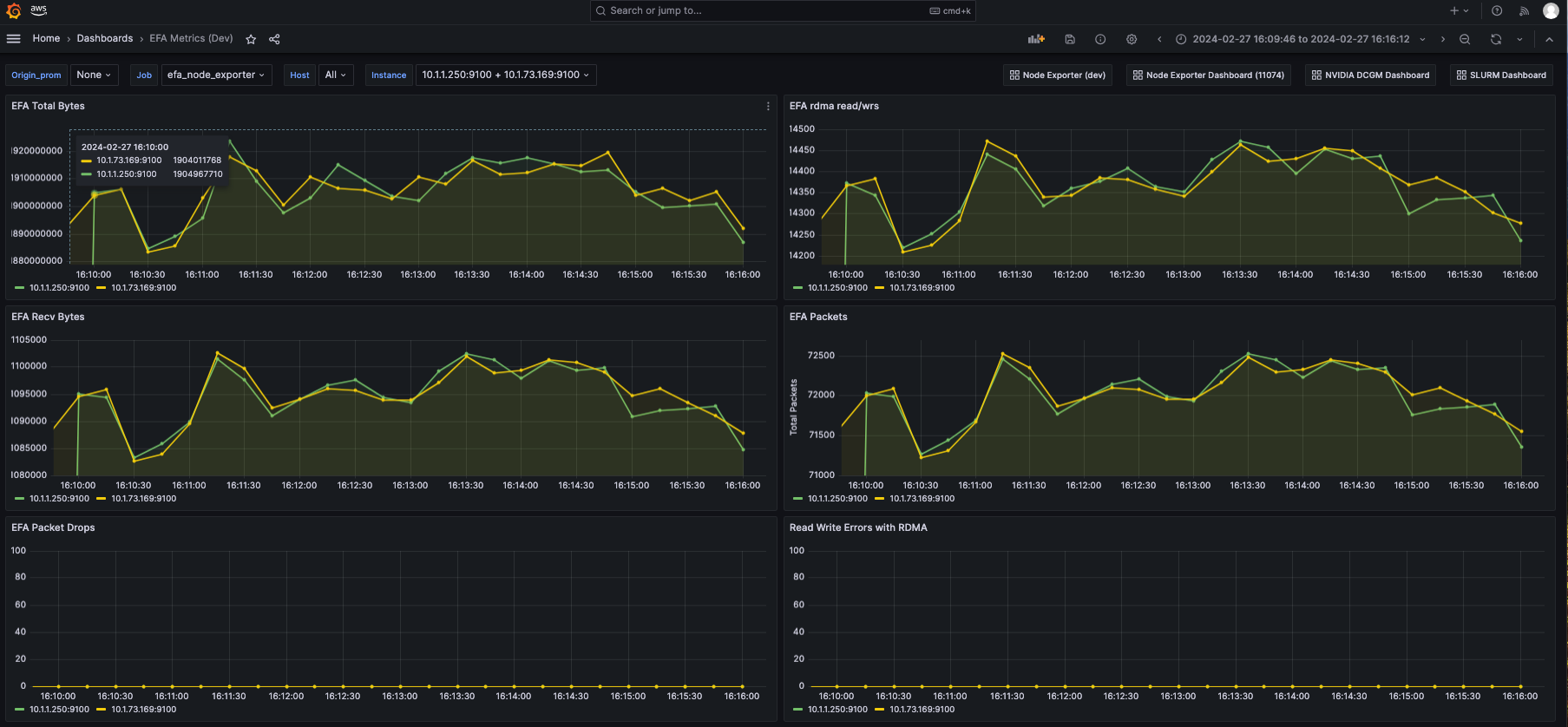The width and height of the screenshot is (1568, 727).
Task: Toggle 10.1.73.169:9100 series in EFA Recv Bytes legend
Action: pyautogui.click(x=143, y=499)
